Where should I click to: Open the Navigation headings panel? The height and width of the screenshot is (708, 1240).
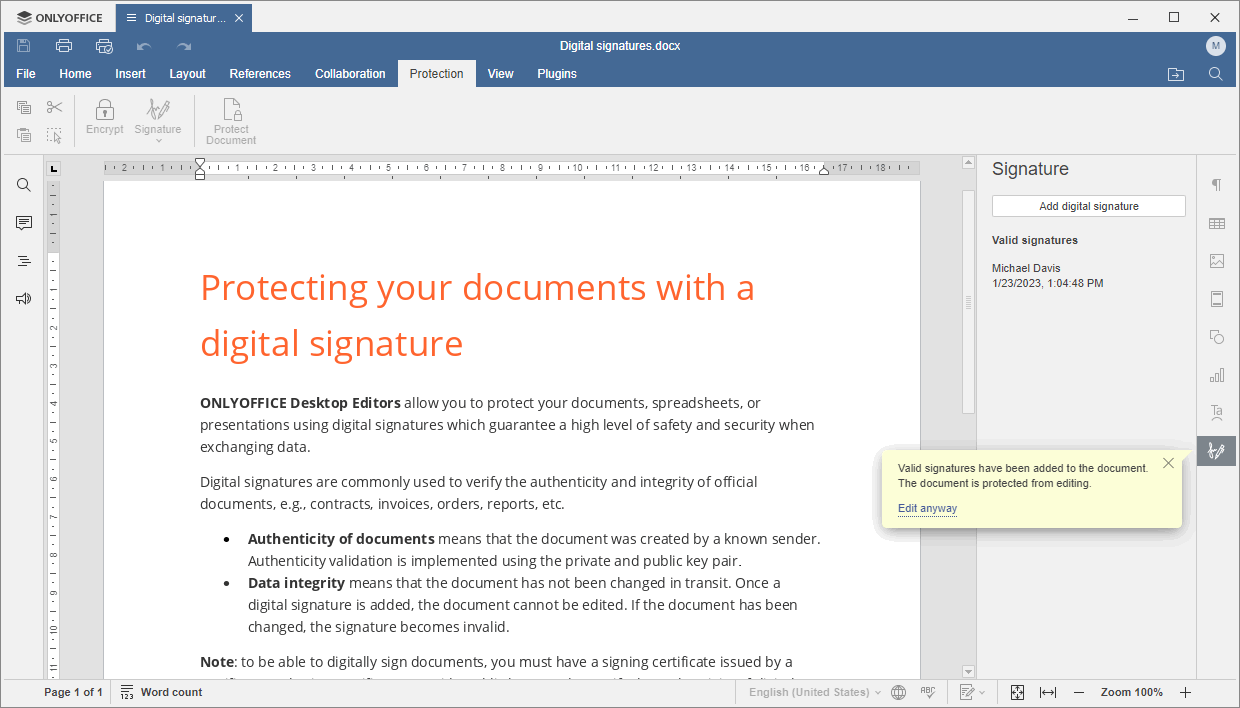pyautogui.click(x=23, y=260)
